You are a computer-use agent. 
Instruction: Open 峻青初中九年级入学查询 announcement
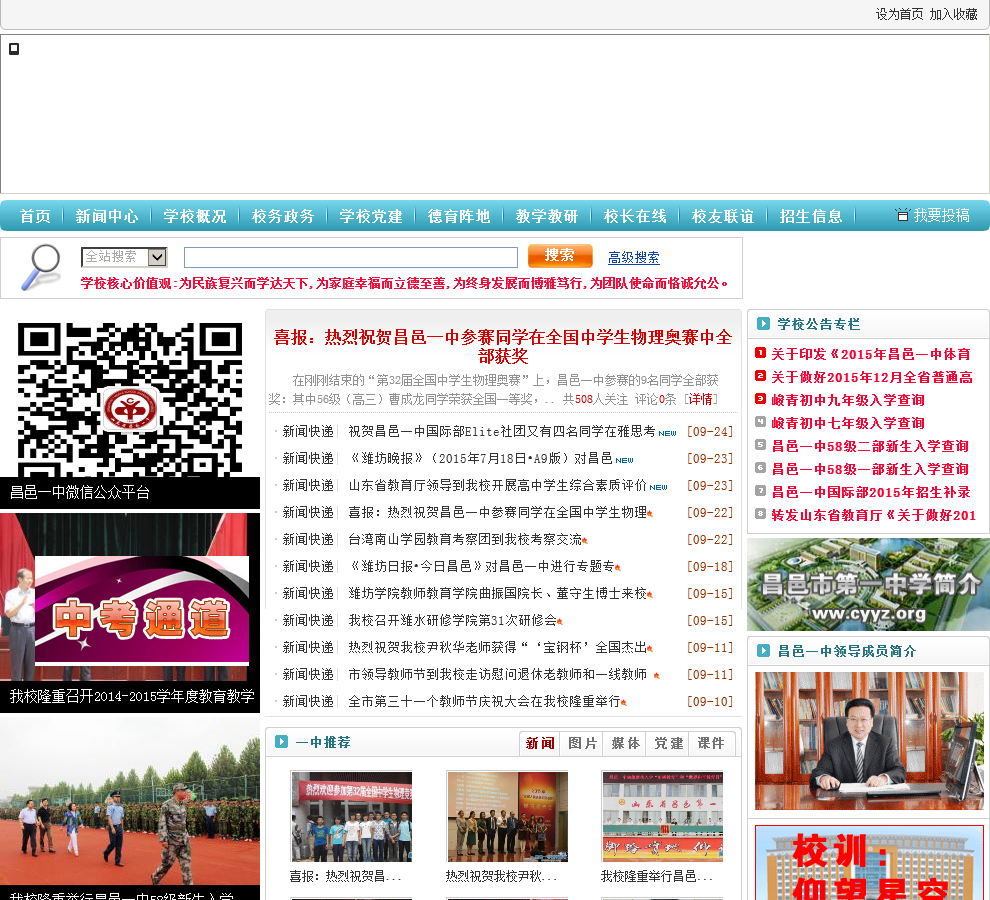848,400
